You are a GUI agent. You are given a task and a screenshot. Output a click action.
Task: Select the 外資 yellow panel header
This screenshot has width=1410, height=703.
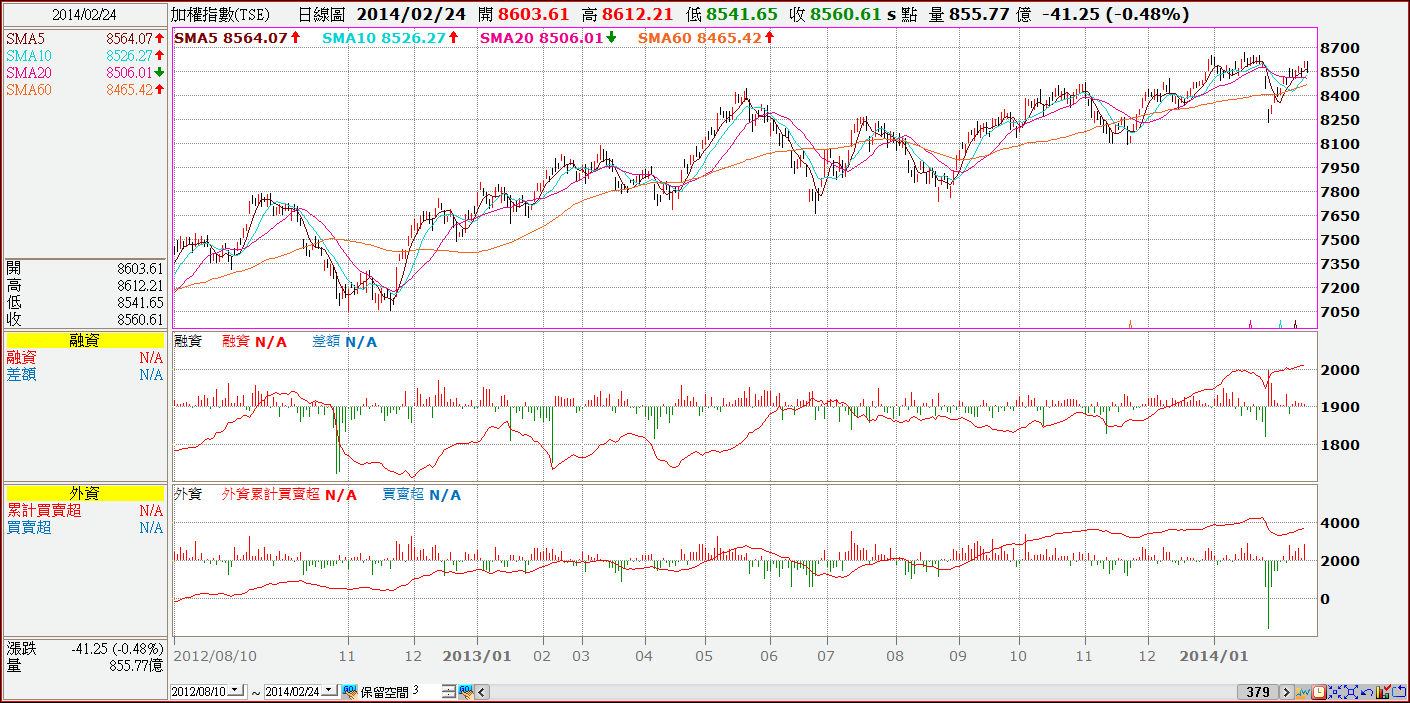click(x=85, y=493)
